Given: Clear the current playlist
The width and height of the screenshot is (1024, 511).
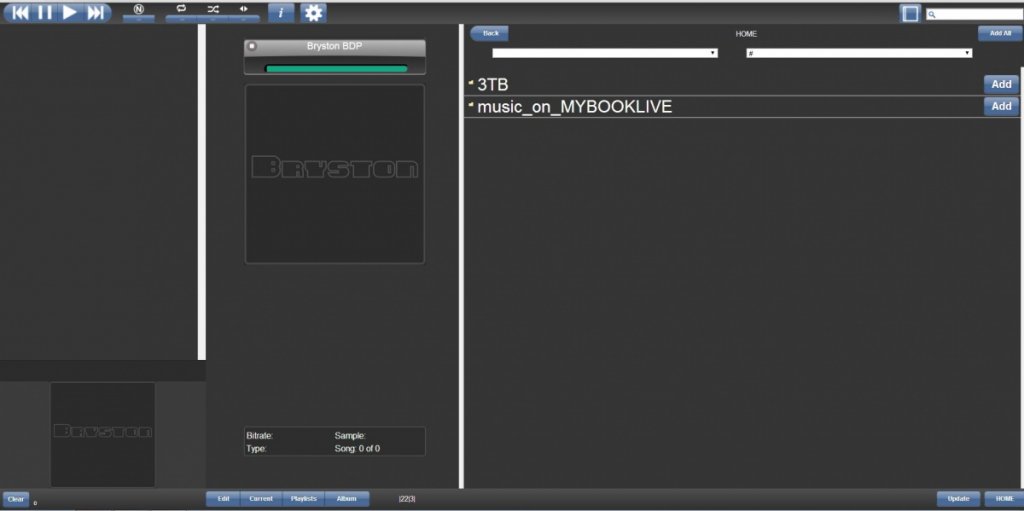Looking at the screenshot, I should [x=16, y=499].
